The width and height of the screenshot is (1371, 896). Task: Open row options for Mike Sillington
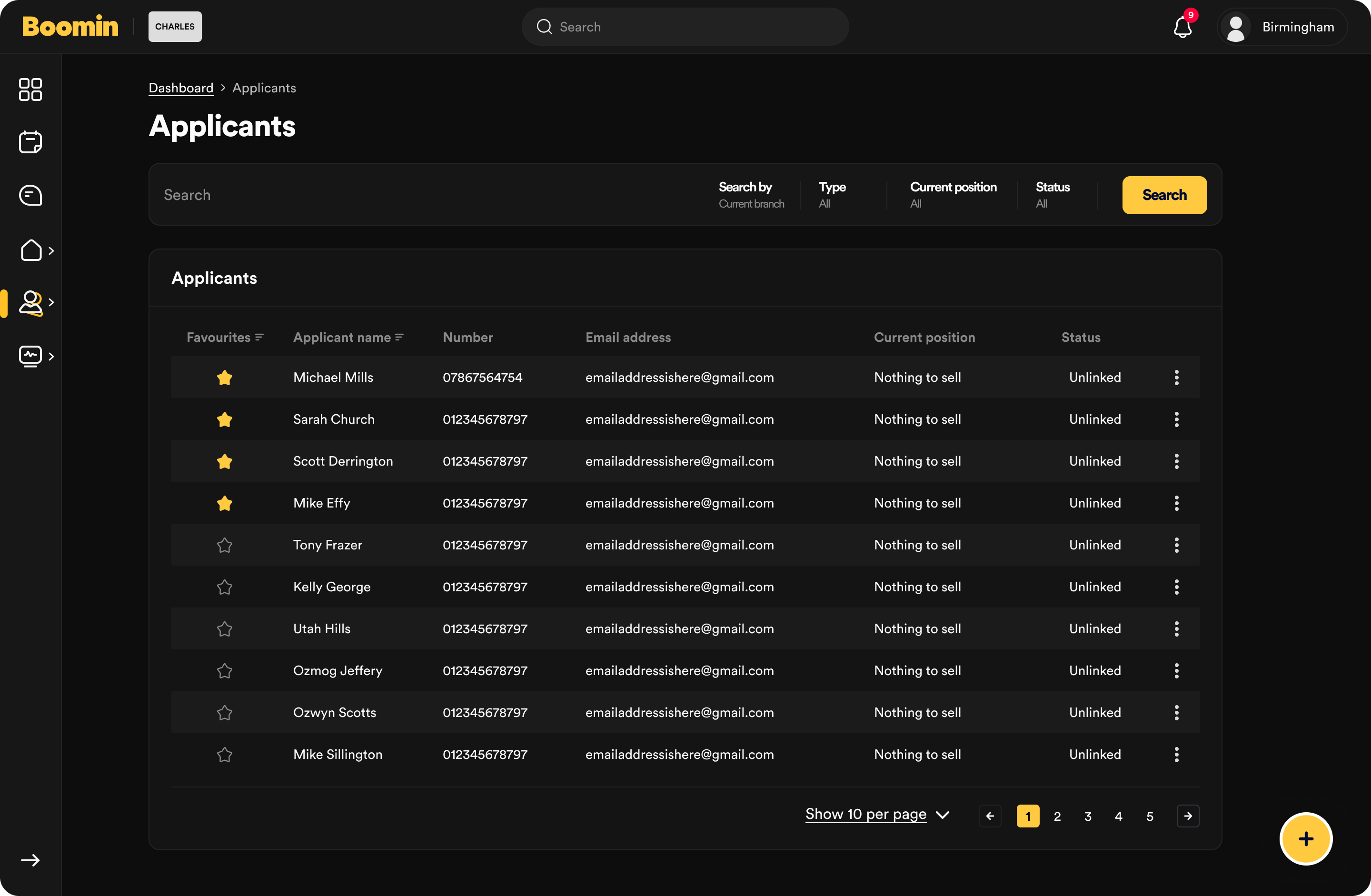(1176, 754)
